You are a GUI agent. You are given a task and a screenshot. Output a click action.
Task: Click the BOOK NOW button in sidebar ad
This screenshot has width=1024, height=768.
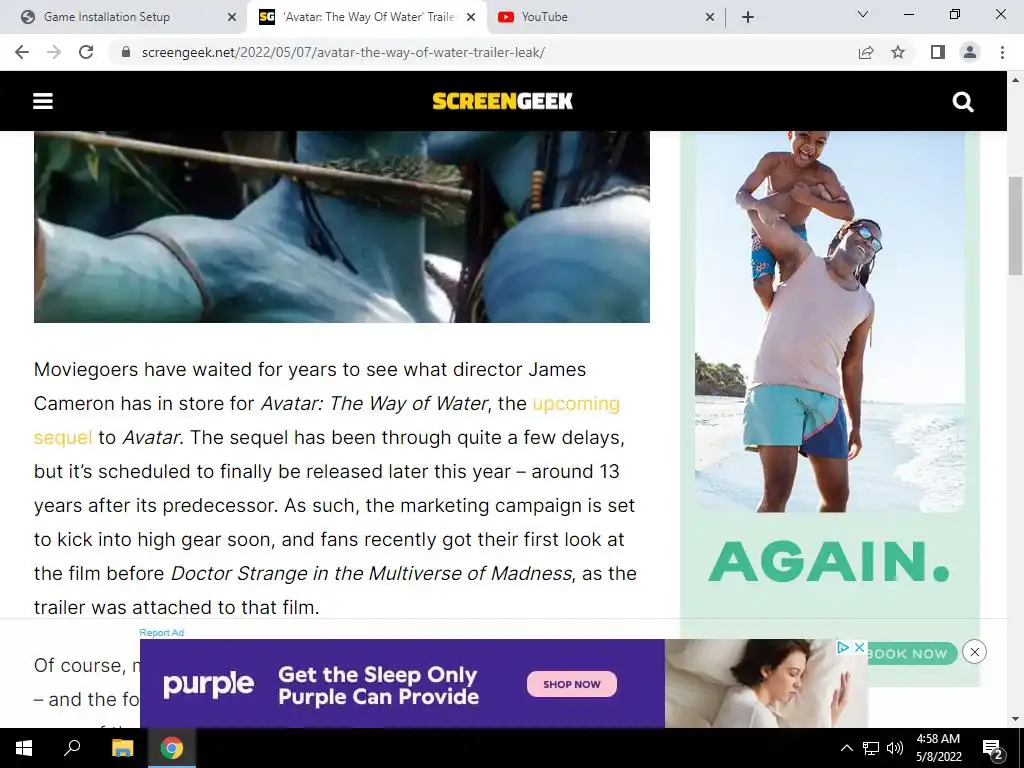(x=911, y=653)
